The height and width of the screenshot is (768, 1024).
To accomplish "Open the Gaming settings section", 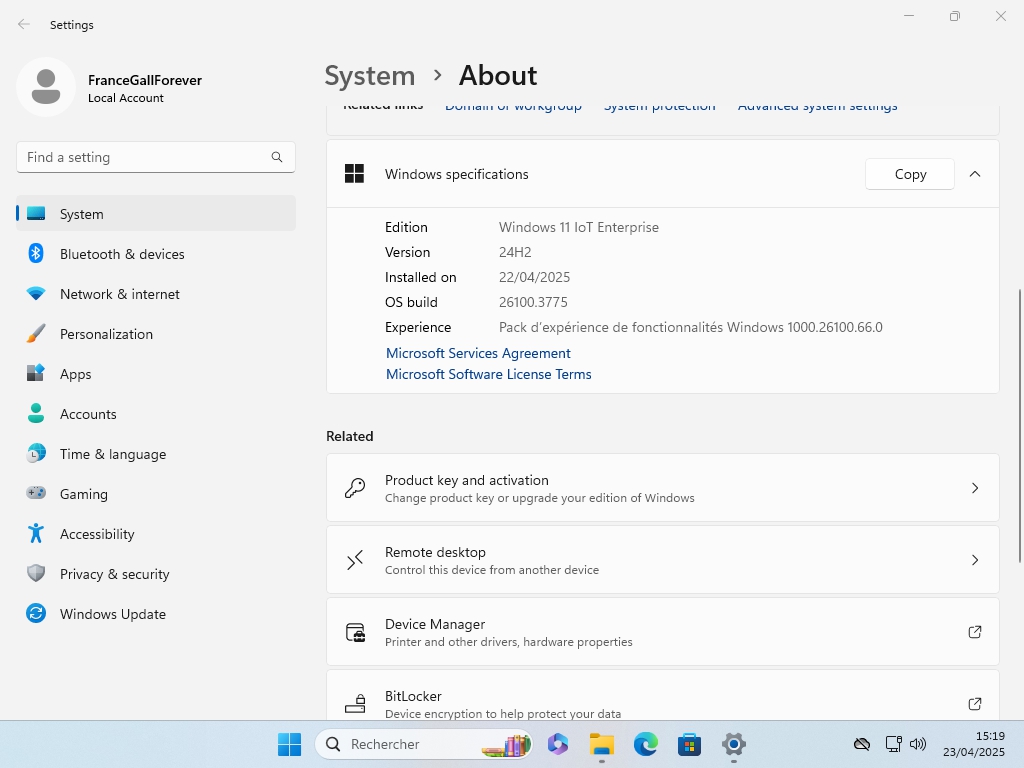I will click(x=84, y=494).
